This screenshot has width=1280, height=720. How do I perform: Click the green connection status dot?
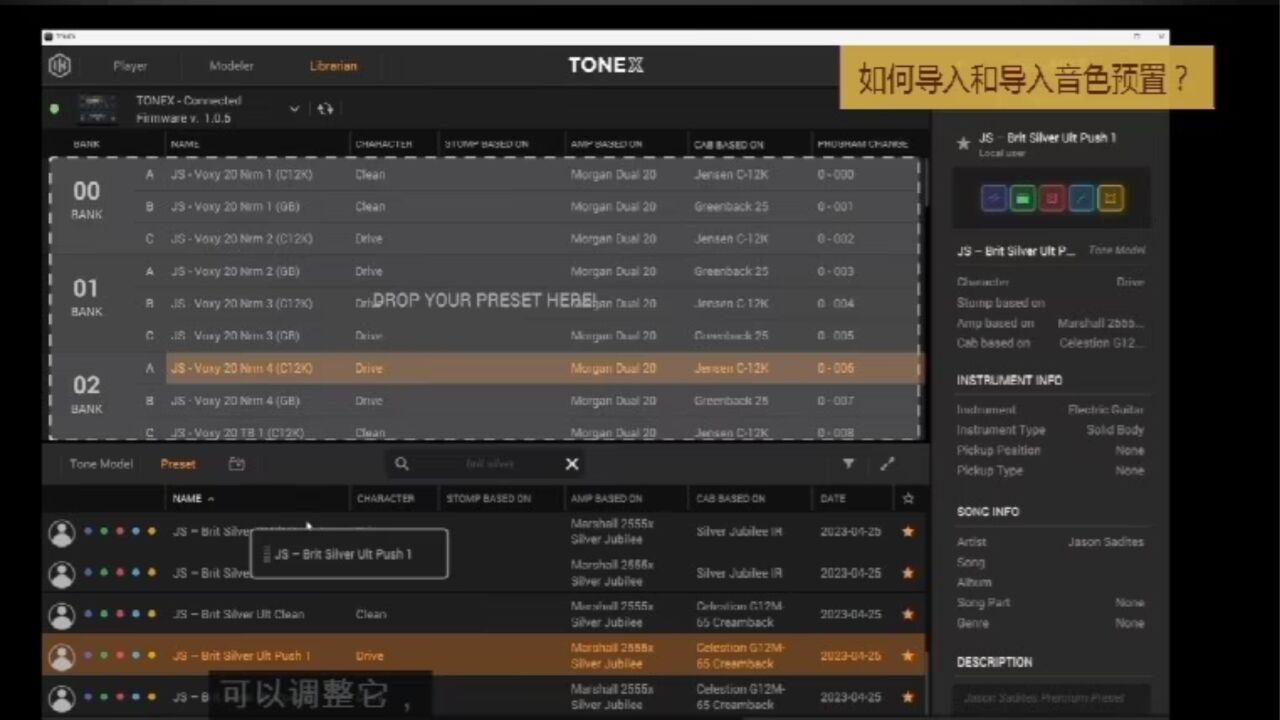pos(55,109)
